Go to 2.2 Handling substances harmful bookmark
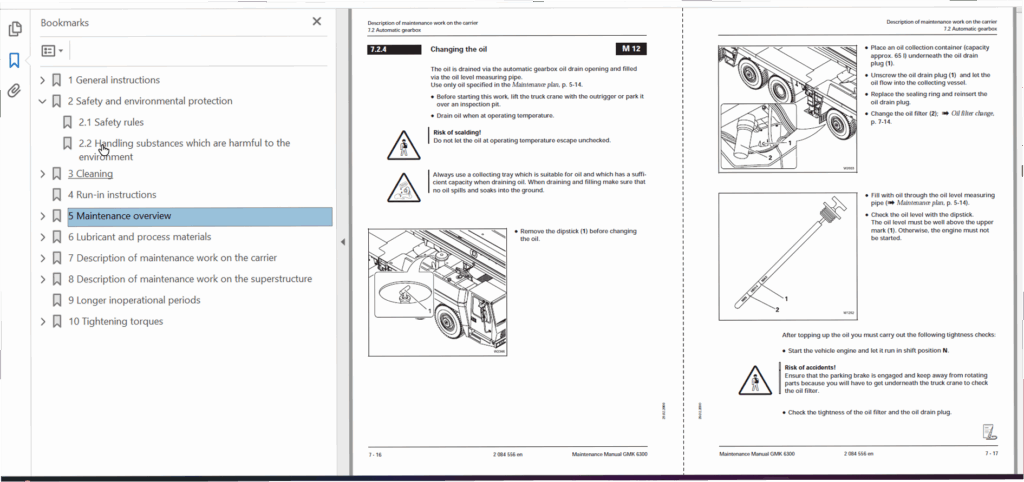Viewport: 1024px width, 482px height. click(x=185, y=150)
